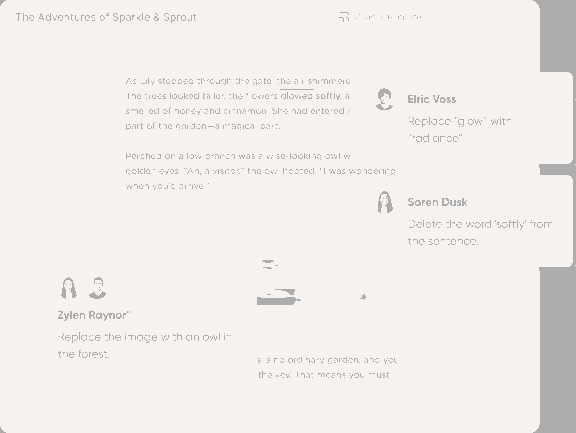Click Soren Dusk's avatar icon
Image resolution: width=576 pixels, height=433 pixels.
385,202
